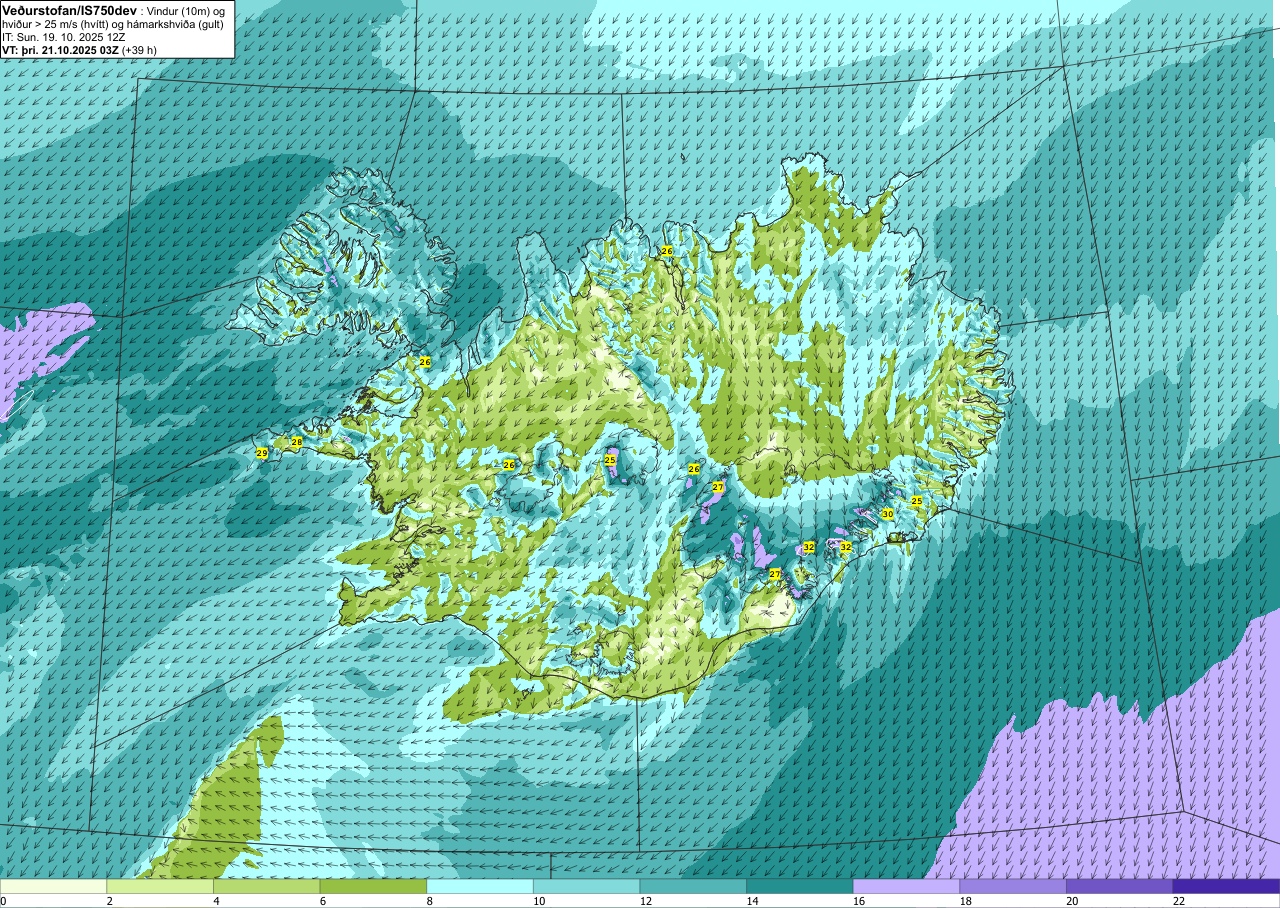Click the legend scale number "16"
The image size is (1280, 908).
click(858, 901)
